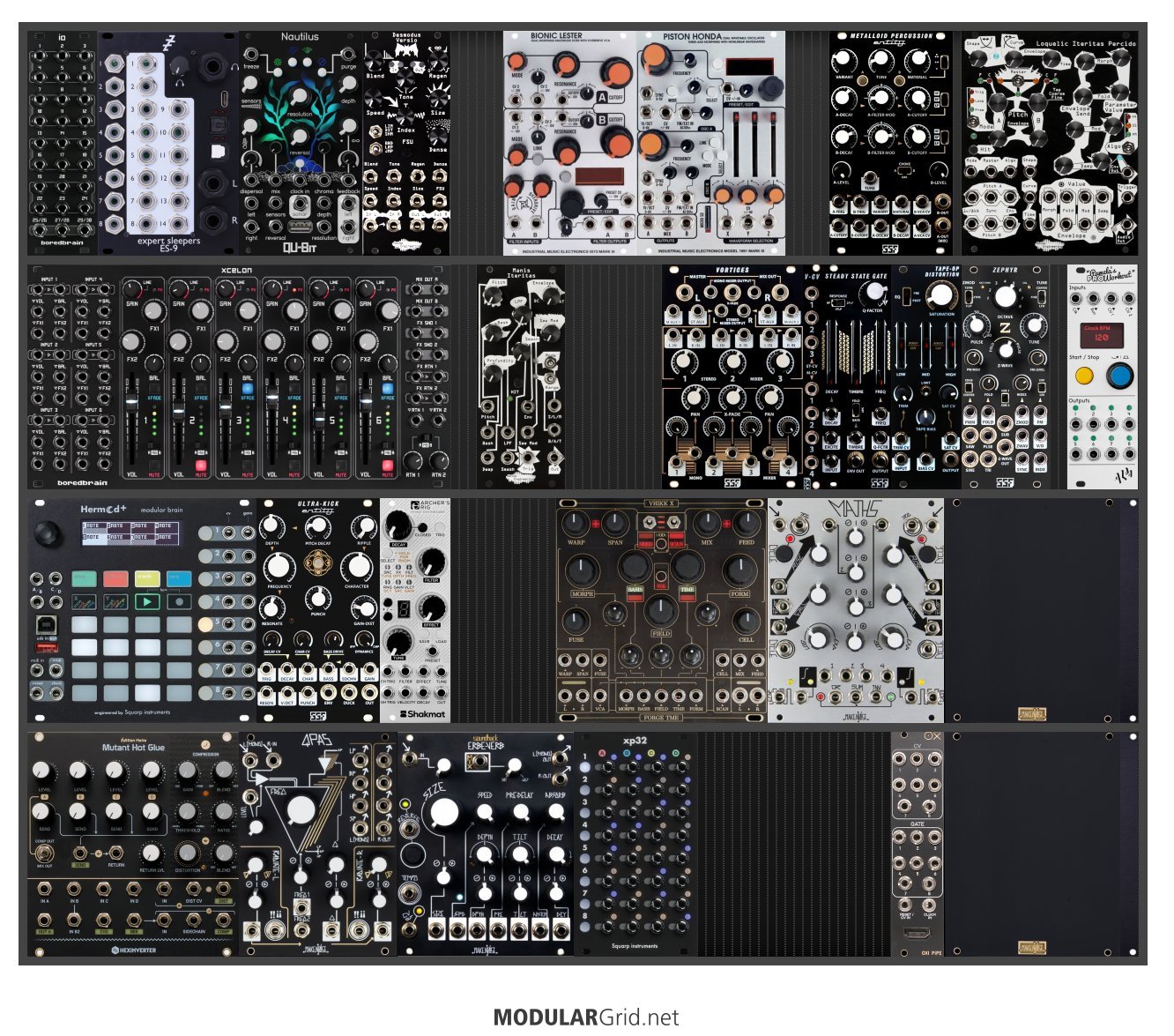Select the Bionic Lester module
The height and width of the screenshot is (1036, 1174).
(569, 144)
